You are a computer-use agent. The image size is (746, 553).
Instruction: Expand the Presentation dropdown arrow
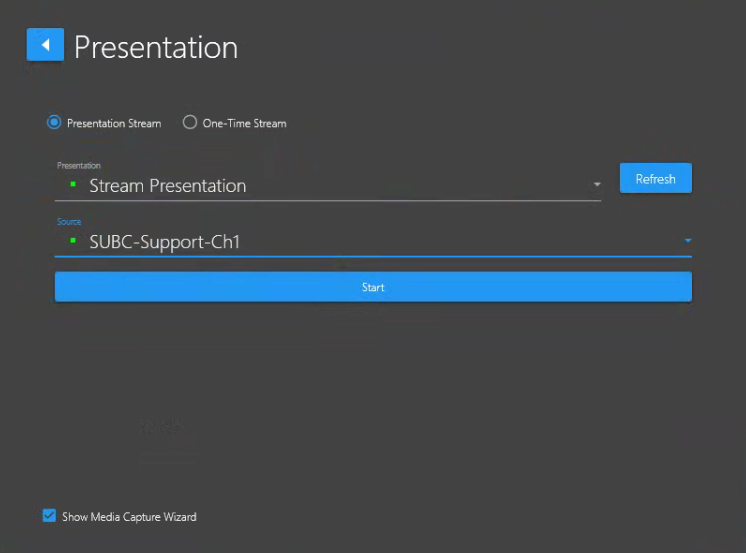coord(597,185)
